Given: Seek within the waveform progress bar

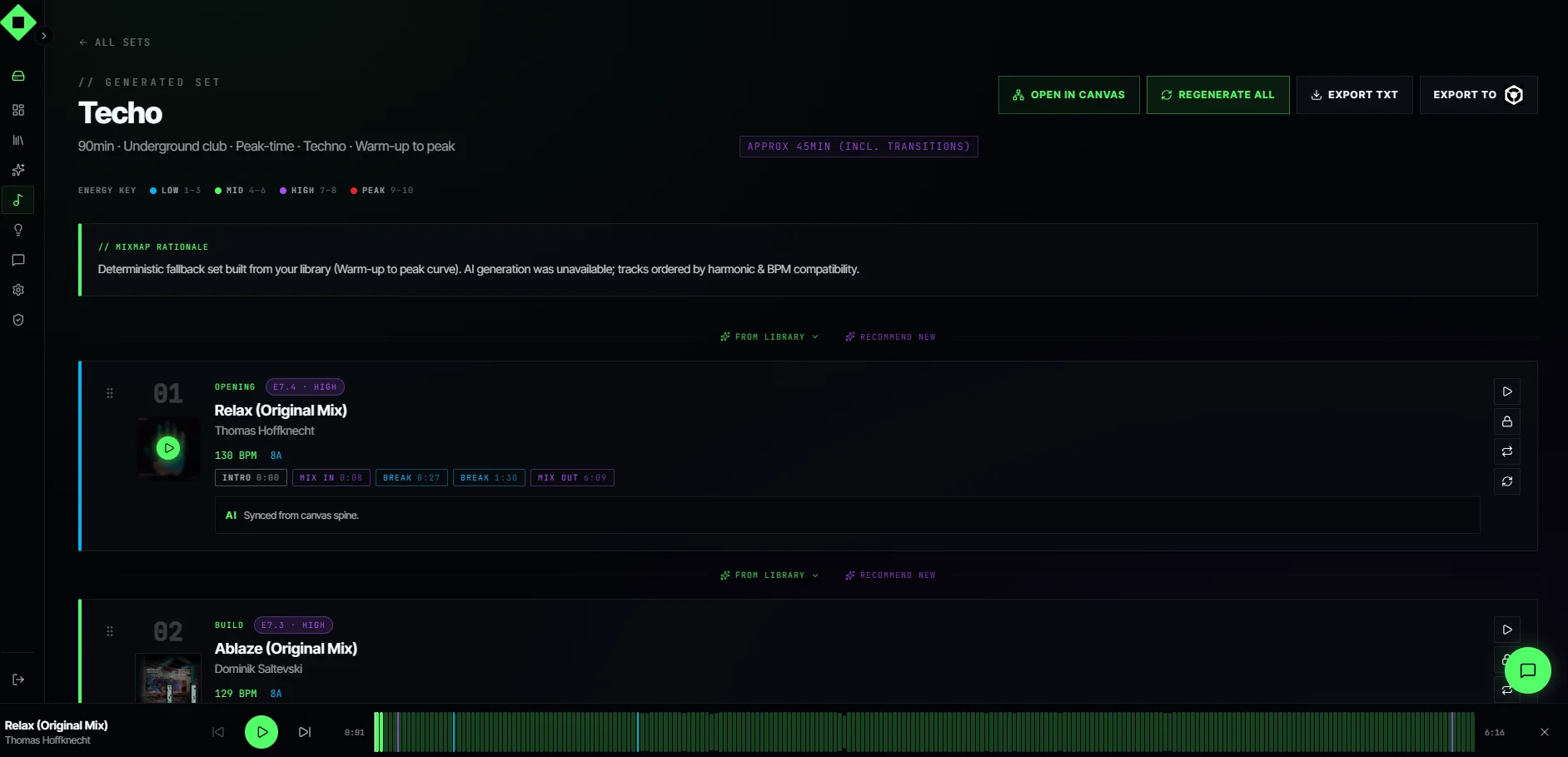Looking at the screenshot, I should coord(924,732).
